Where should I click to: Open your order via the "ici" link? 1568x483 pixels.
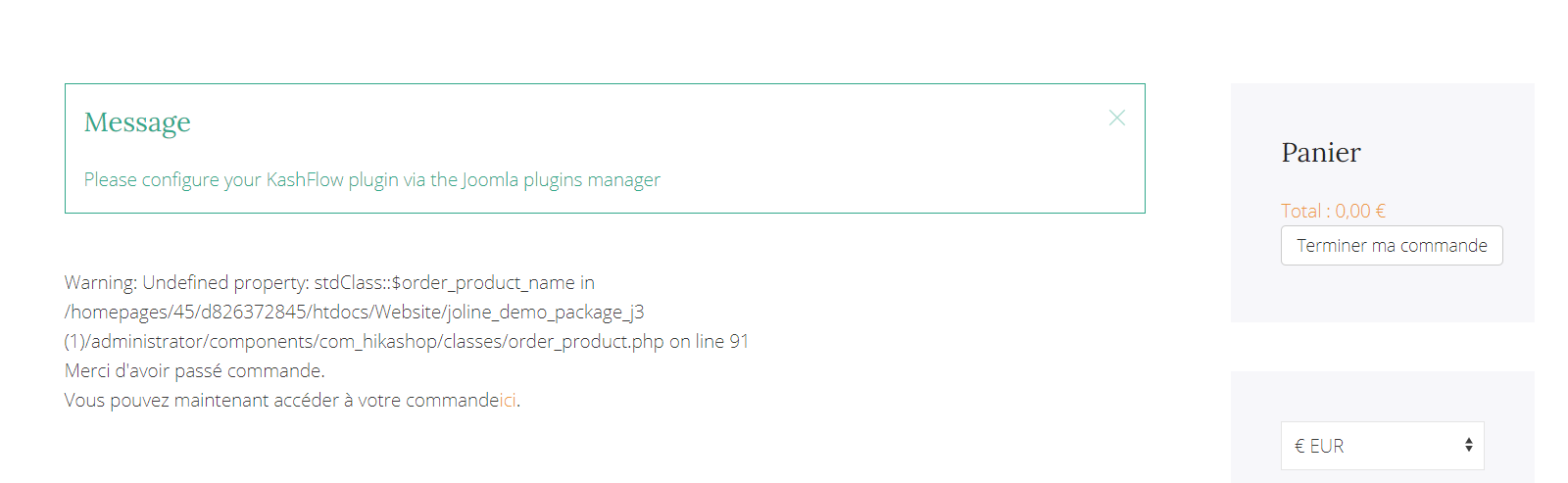tap(508, 401)
